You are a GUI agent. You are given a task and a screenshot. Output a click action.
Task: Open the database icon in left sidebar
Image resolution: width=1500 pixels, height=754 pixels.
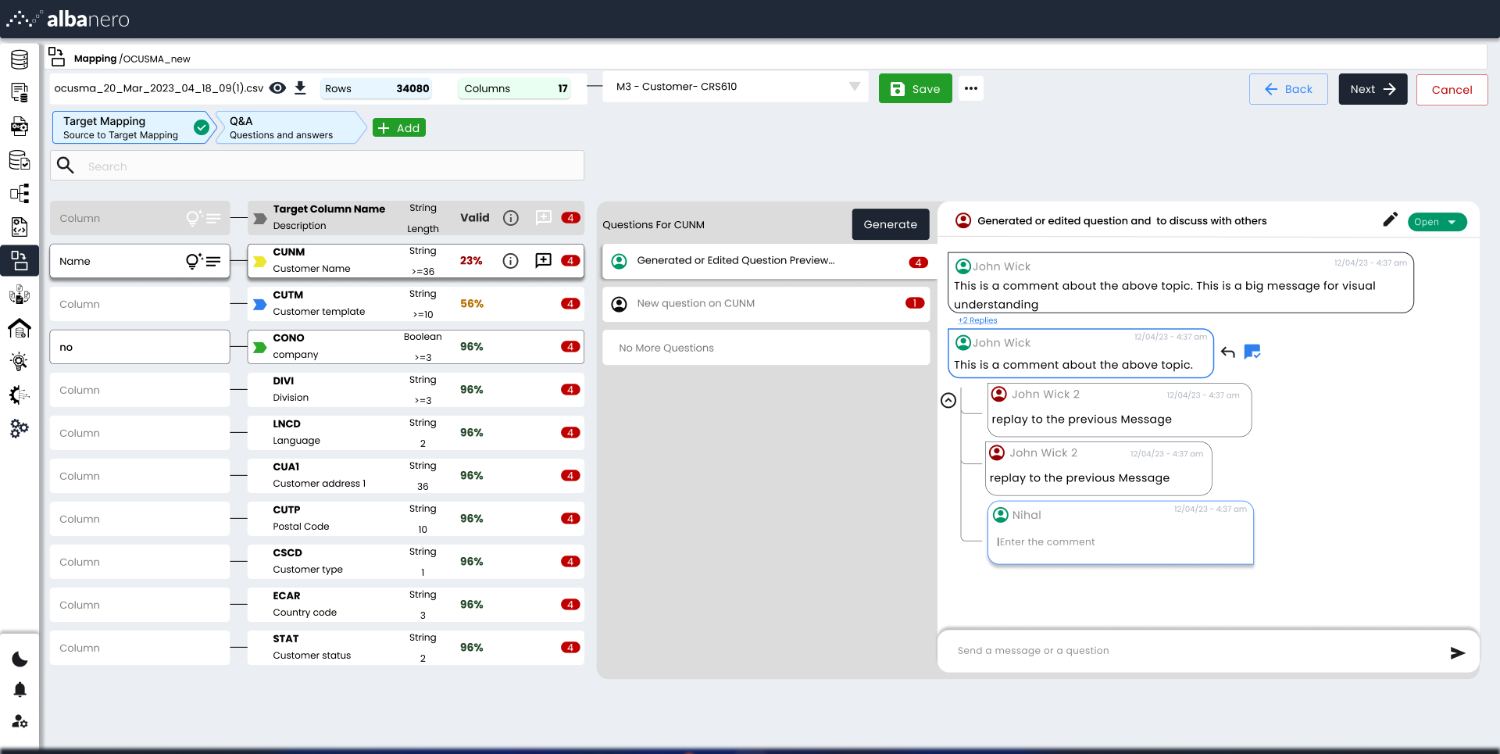(x=19, y=59)
